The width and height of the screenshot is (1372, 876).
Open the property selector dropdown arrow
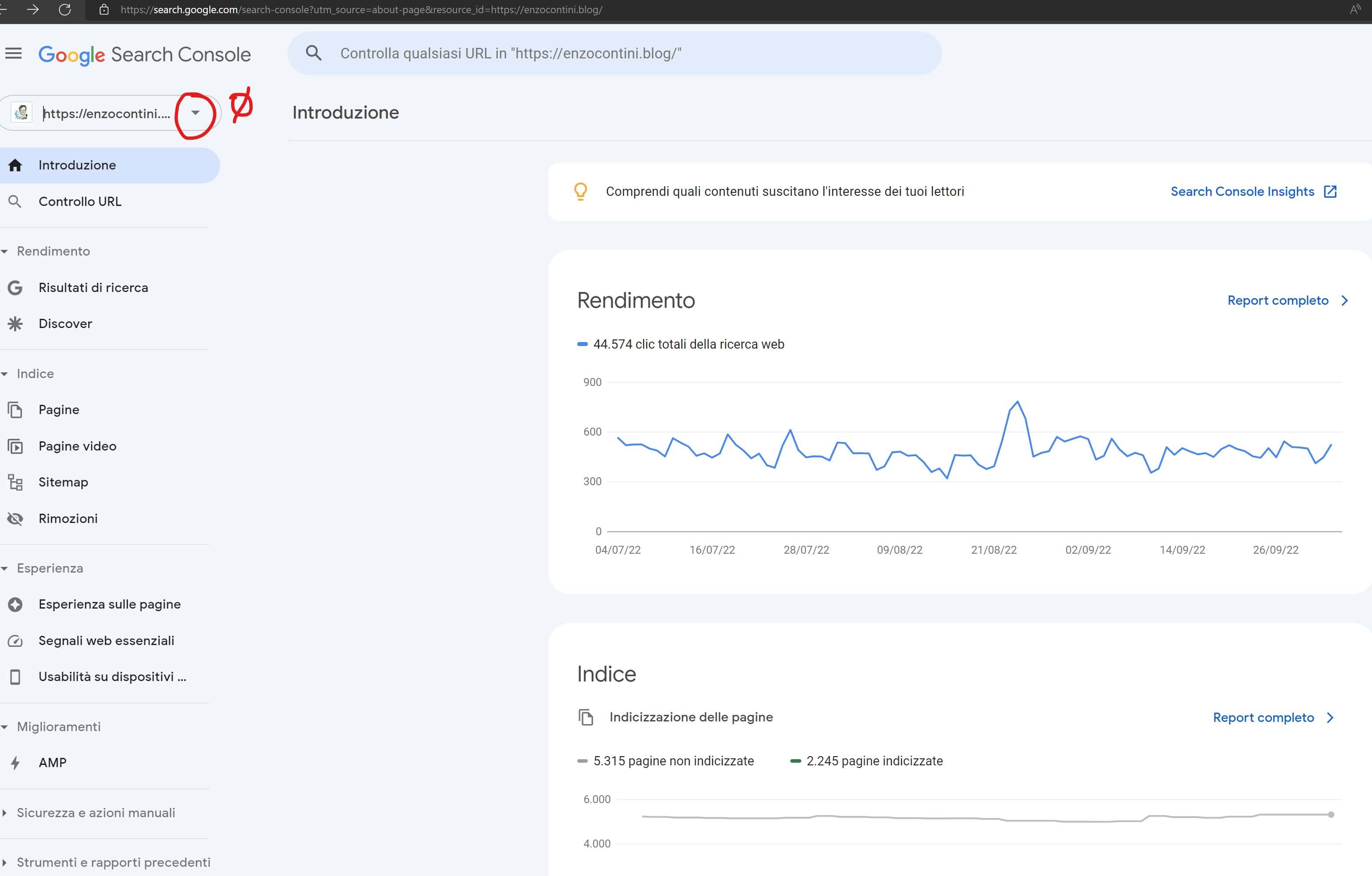[x=195, y=113]
